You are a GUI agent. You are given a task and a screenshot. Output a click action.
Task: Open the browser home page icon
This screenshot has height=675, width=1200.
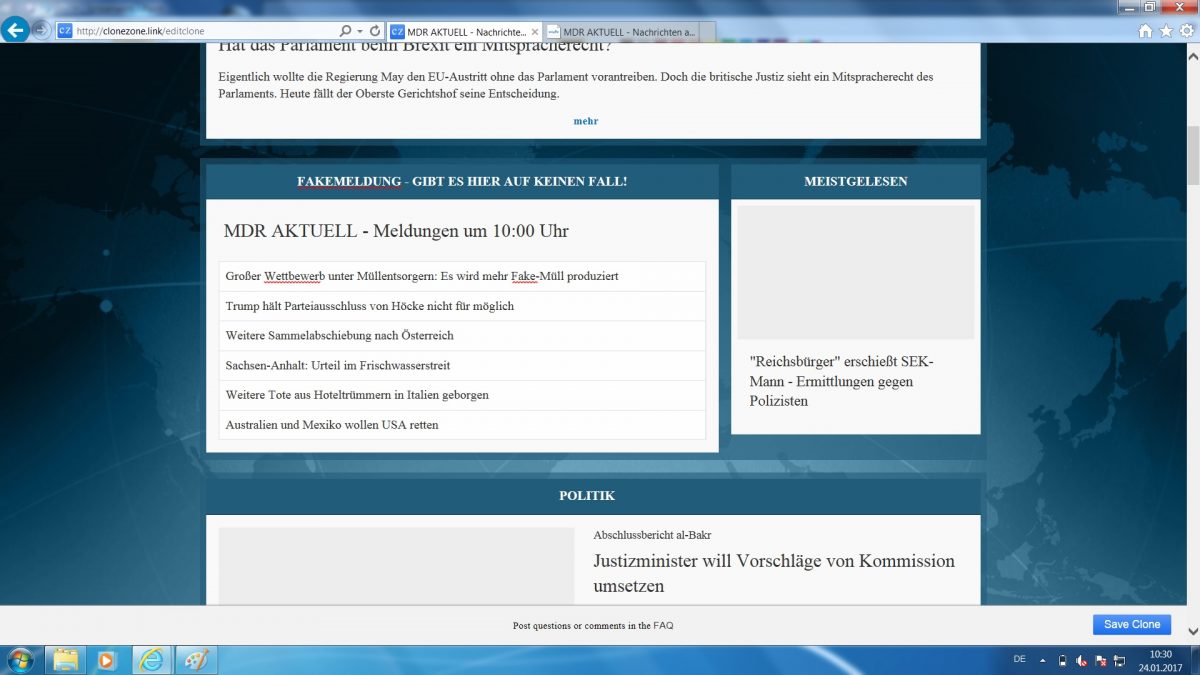(1146, 31)
